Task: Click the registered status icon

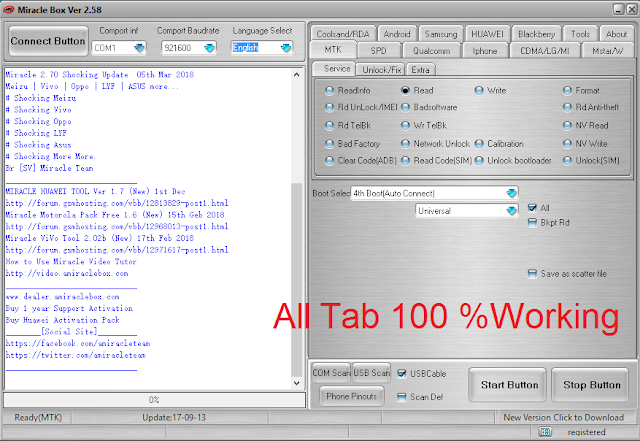Action: point(545,432)
